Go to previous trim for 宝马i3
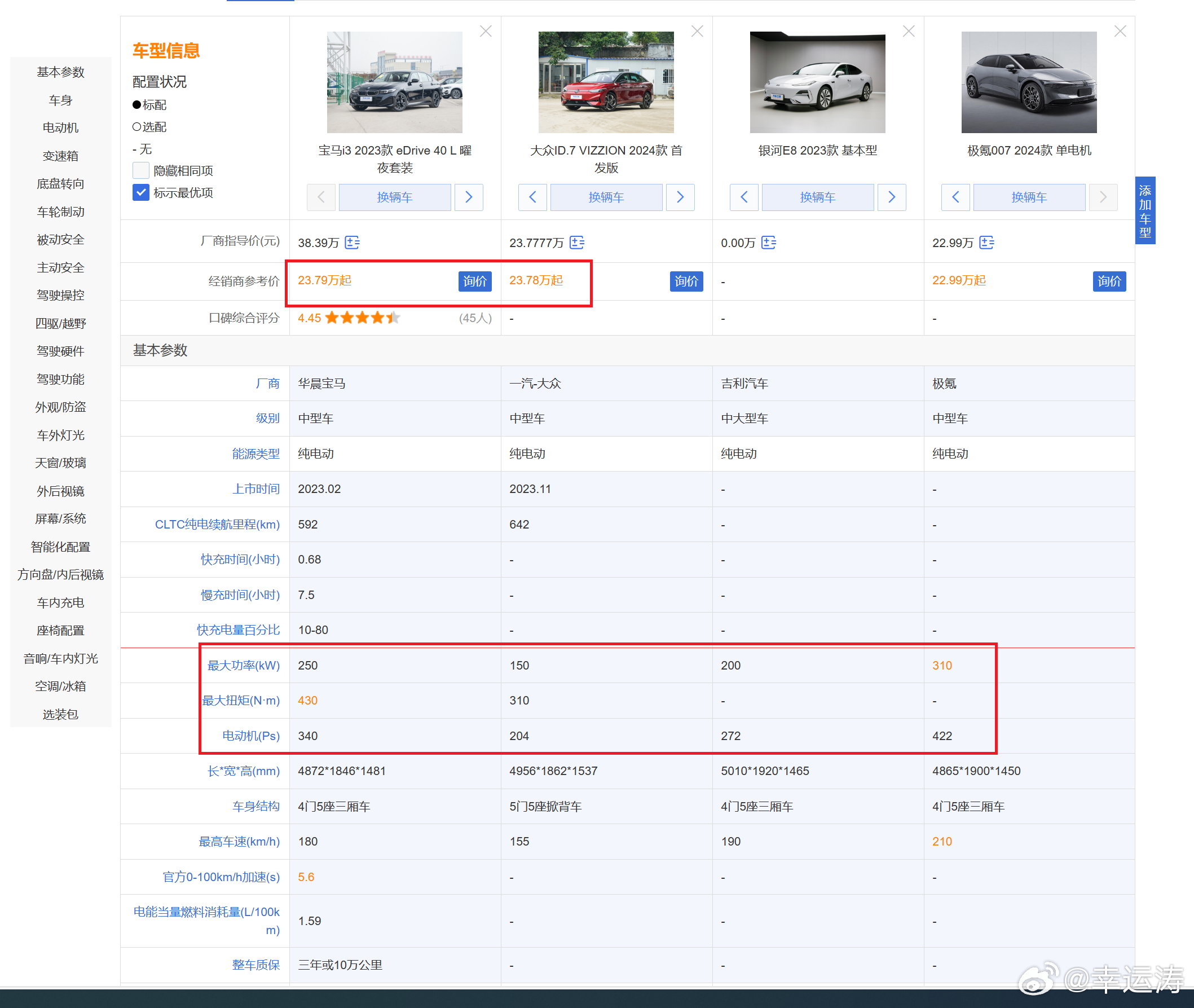1194x1008 pixels. pyautogui.click(x=321, y=197)
